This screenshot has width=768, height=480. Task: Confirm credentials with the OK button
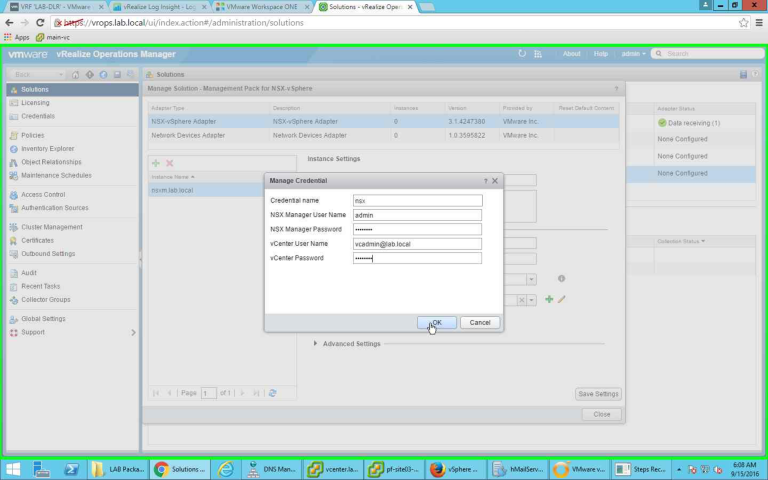[436, 322]
